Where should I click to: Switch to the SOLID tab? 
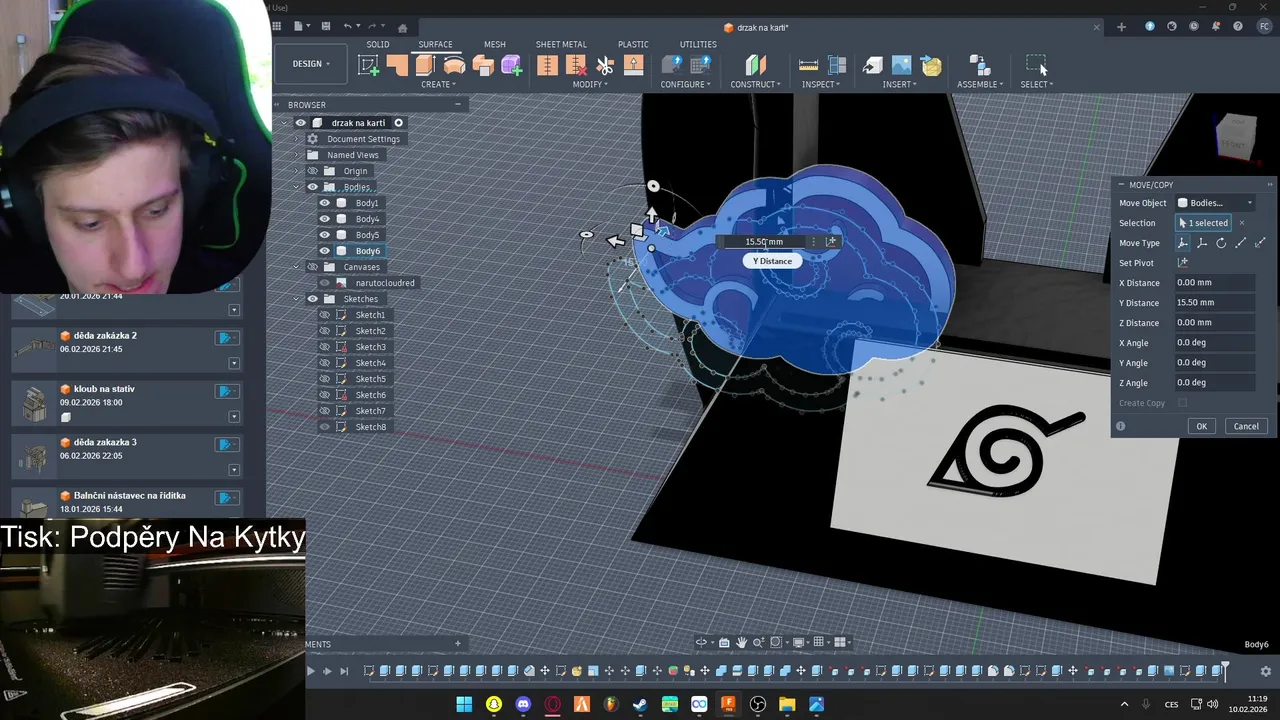(x=378, y=44)
